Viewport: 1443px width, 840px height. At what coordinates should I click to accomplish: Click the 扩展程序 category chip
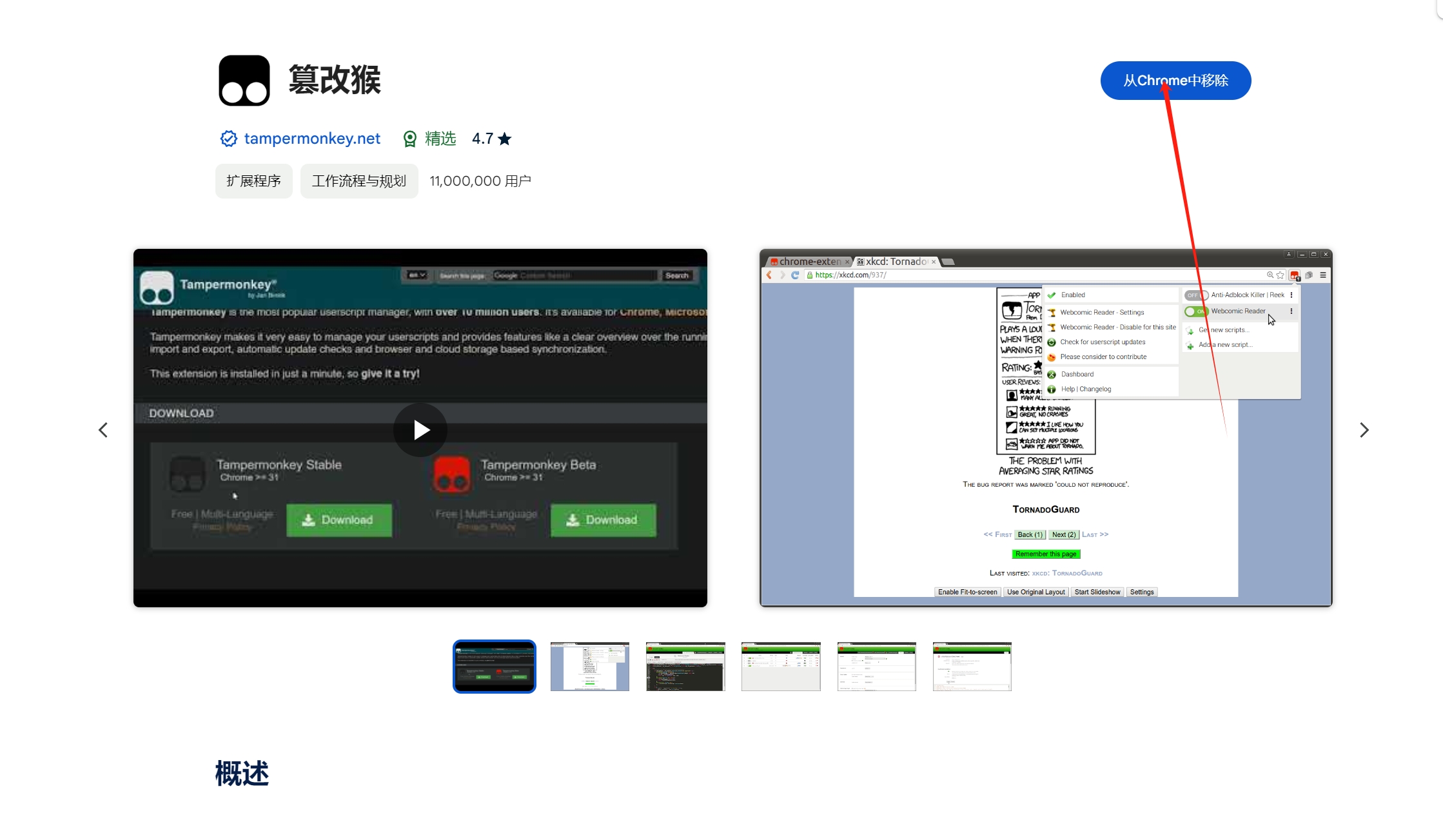click(253, 181)
